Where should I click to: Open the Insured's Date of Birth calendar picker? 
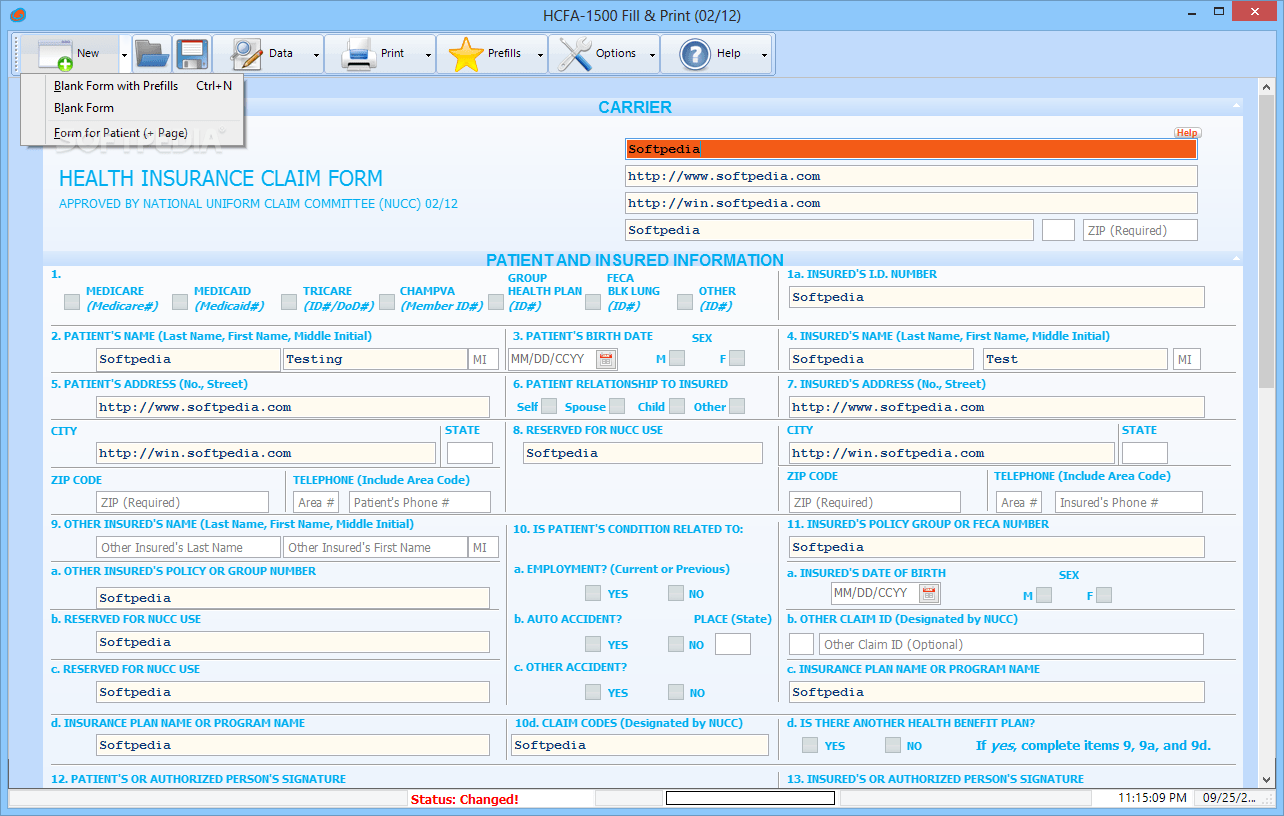[929, 593]
